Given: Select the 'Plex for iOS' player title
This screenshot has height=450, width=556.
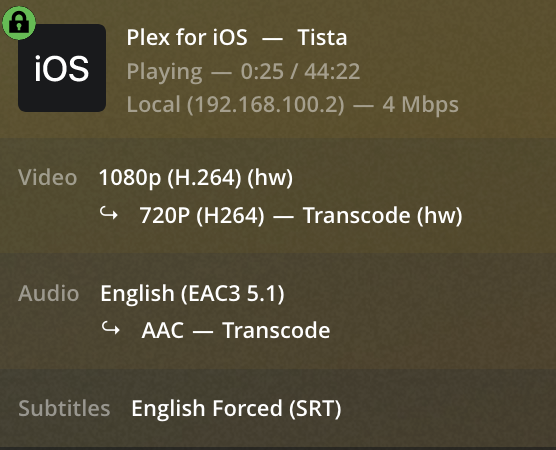Looking at the screenshot, I should pos(187,37).
